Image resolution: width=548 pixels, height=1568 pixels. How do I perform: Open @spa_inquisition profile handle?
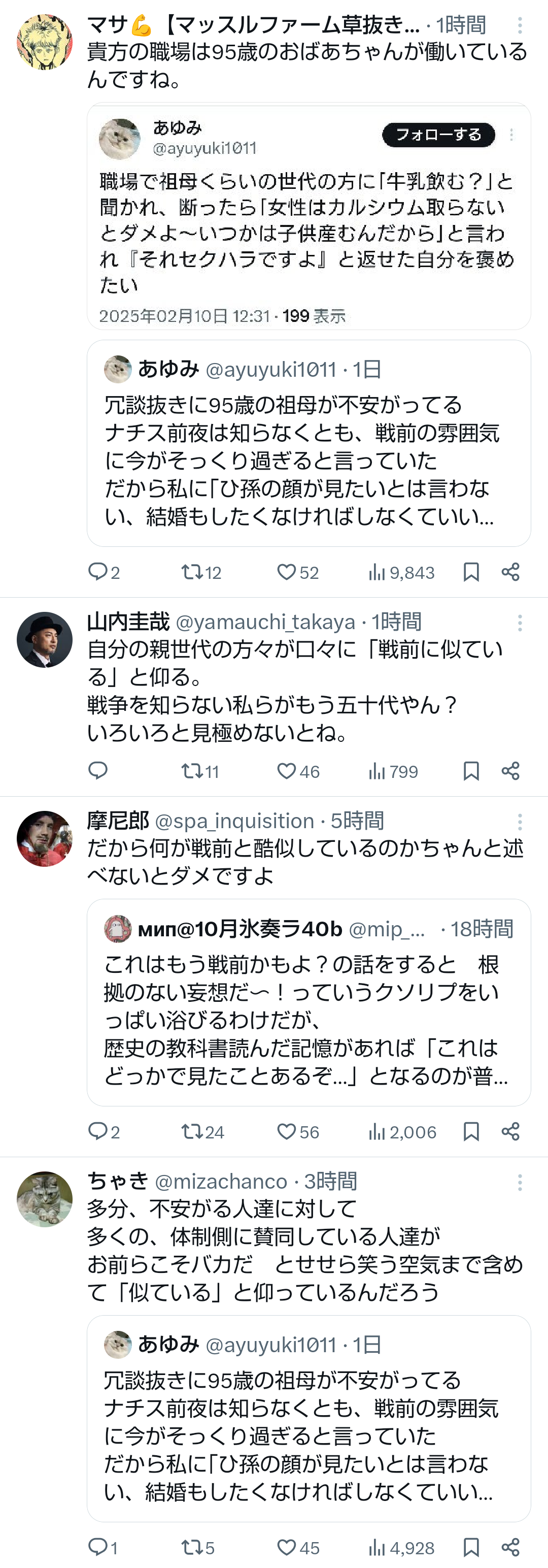tap(234, 821)
